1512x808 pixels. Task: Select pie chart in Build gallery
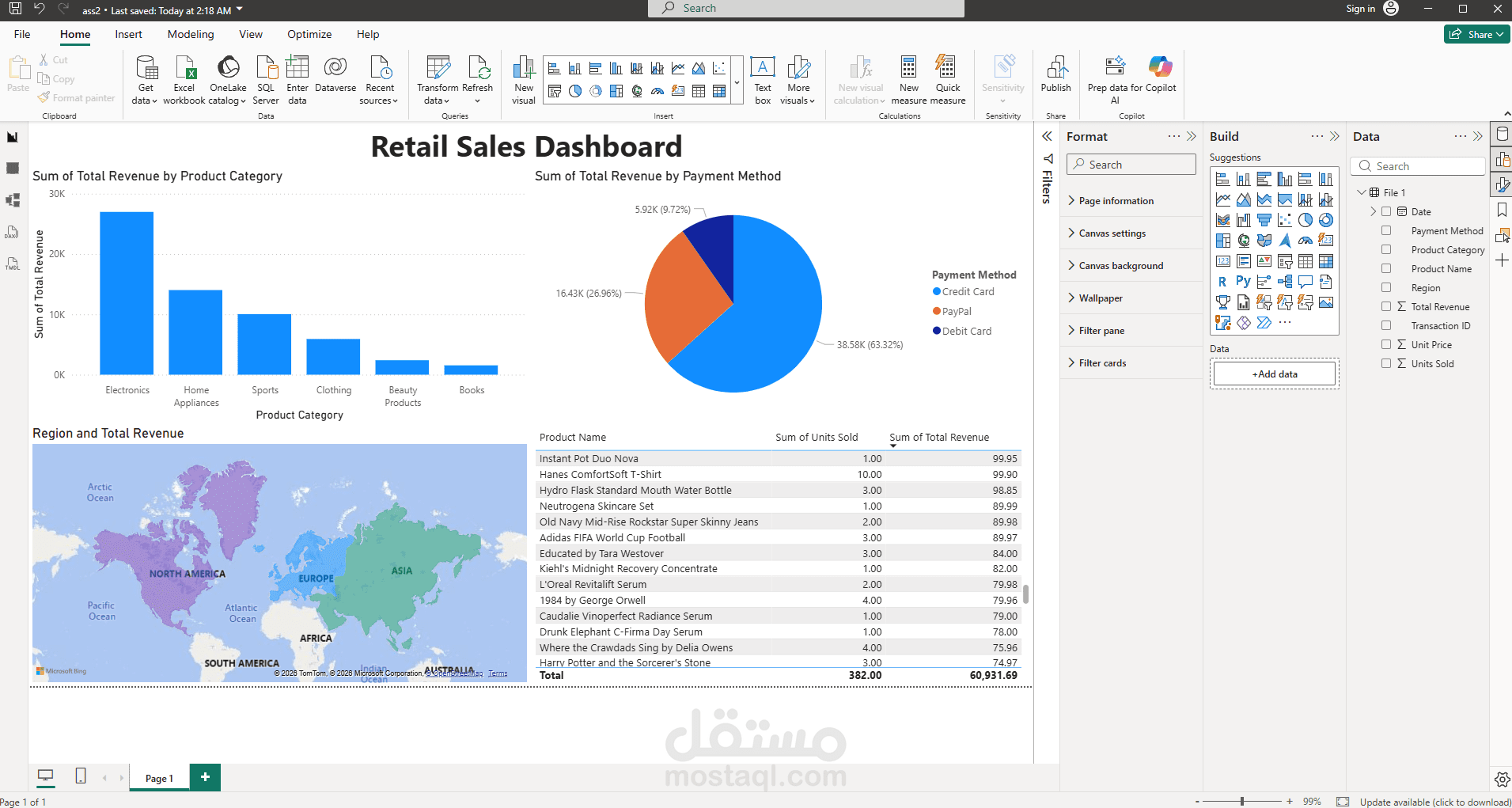click(1305, 220)
